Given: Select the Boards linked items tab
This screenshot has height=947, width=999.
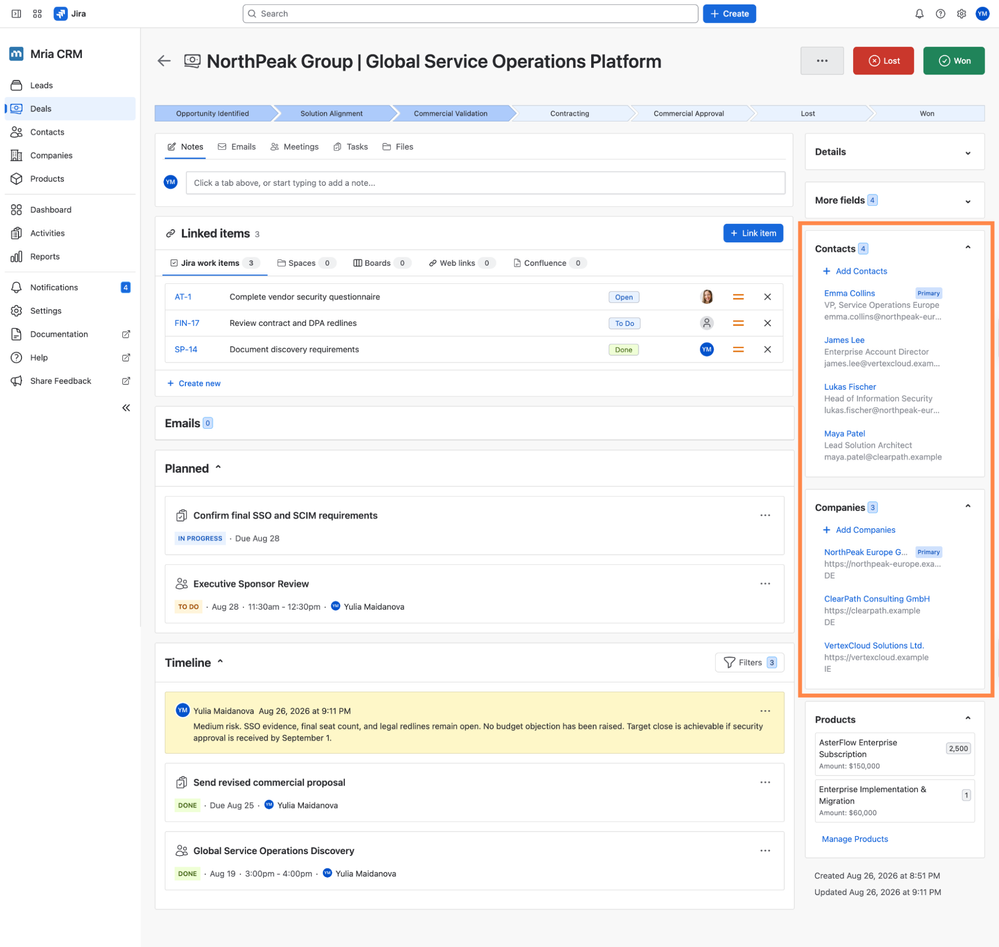Looking at the screenshot, I should tap(382, 263).
